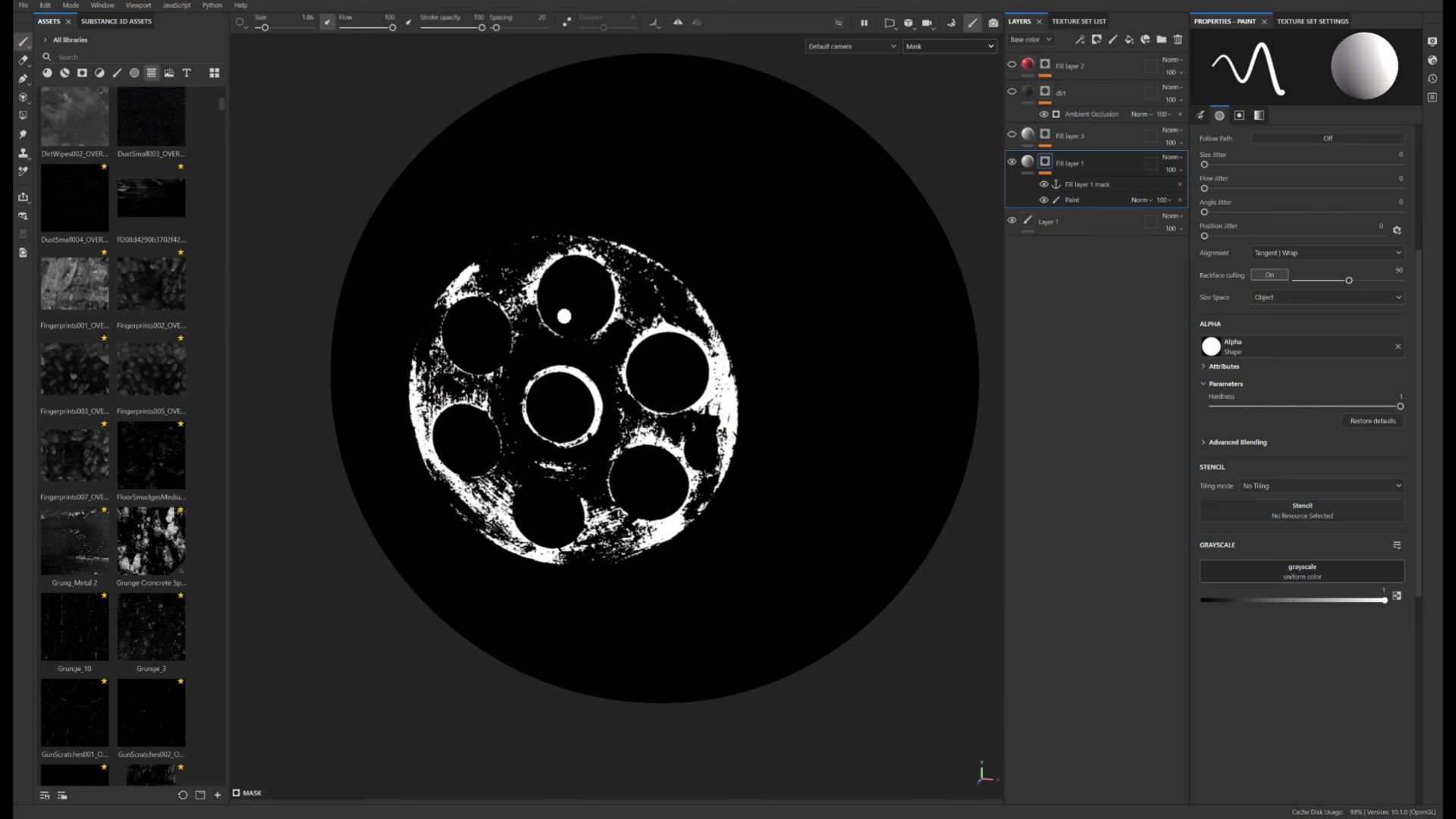Expand Advanced Blending section

pos(1203,442)
